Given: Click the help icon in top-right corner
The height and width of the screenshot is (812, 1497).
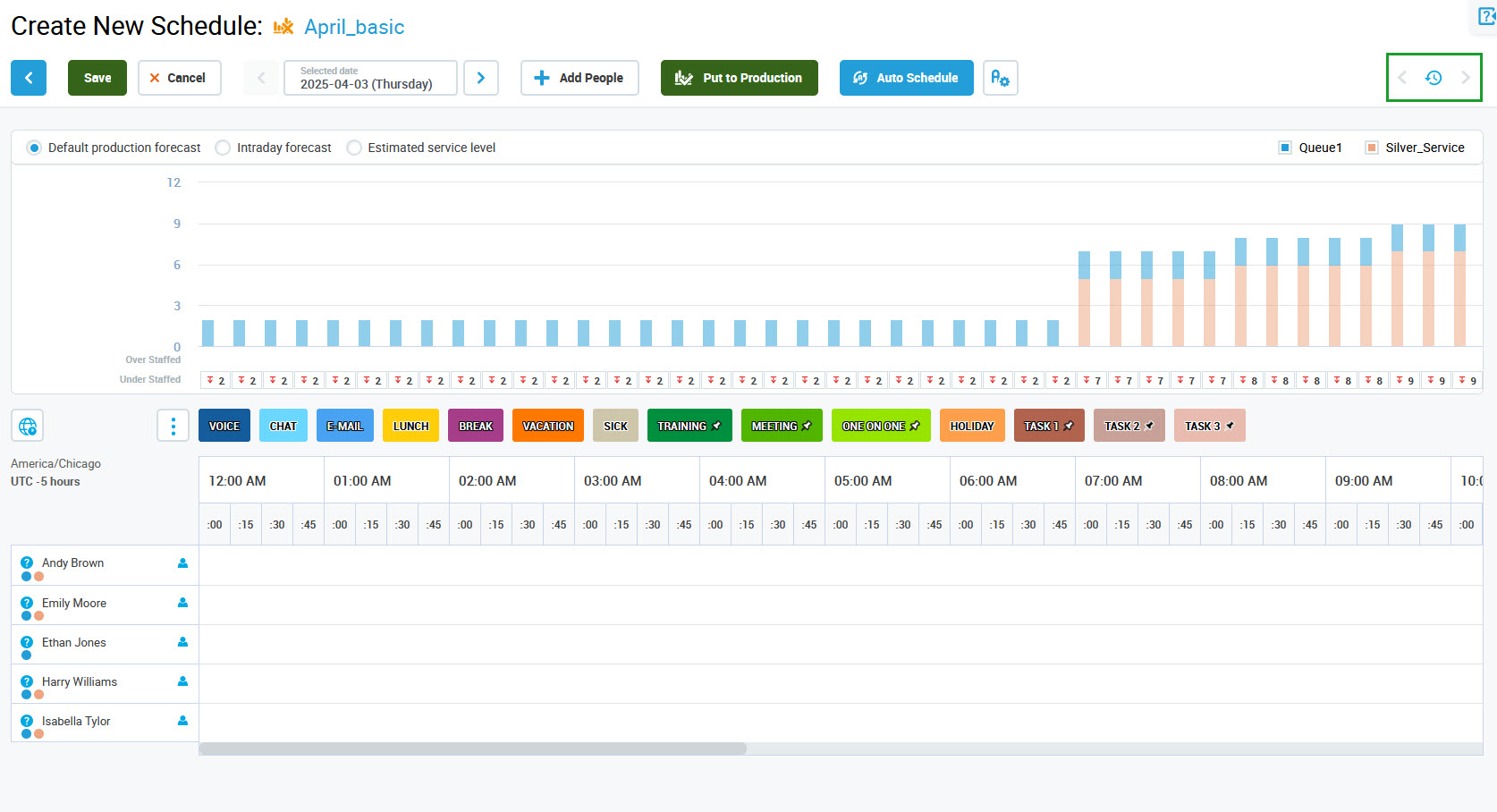Looking at the screenshot, I should coord(1486,15).
